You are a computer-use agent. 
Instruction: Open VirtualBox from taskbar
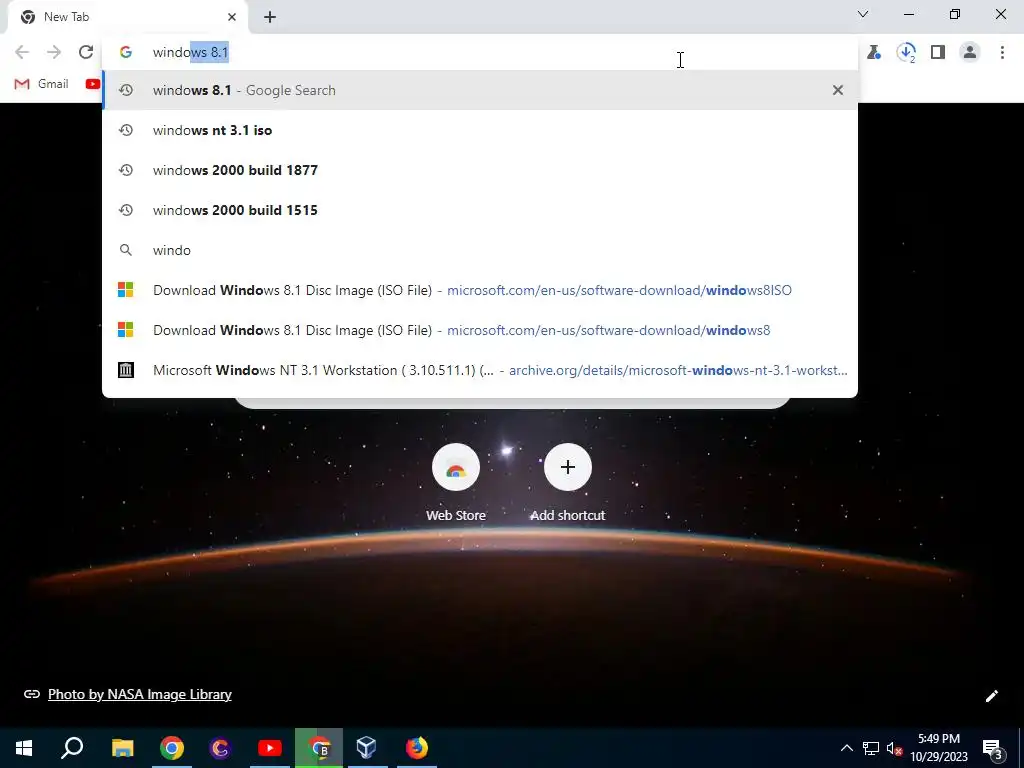click(367, 748)
